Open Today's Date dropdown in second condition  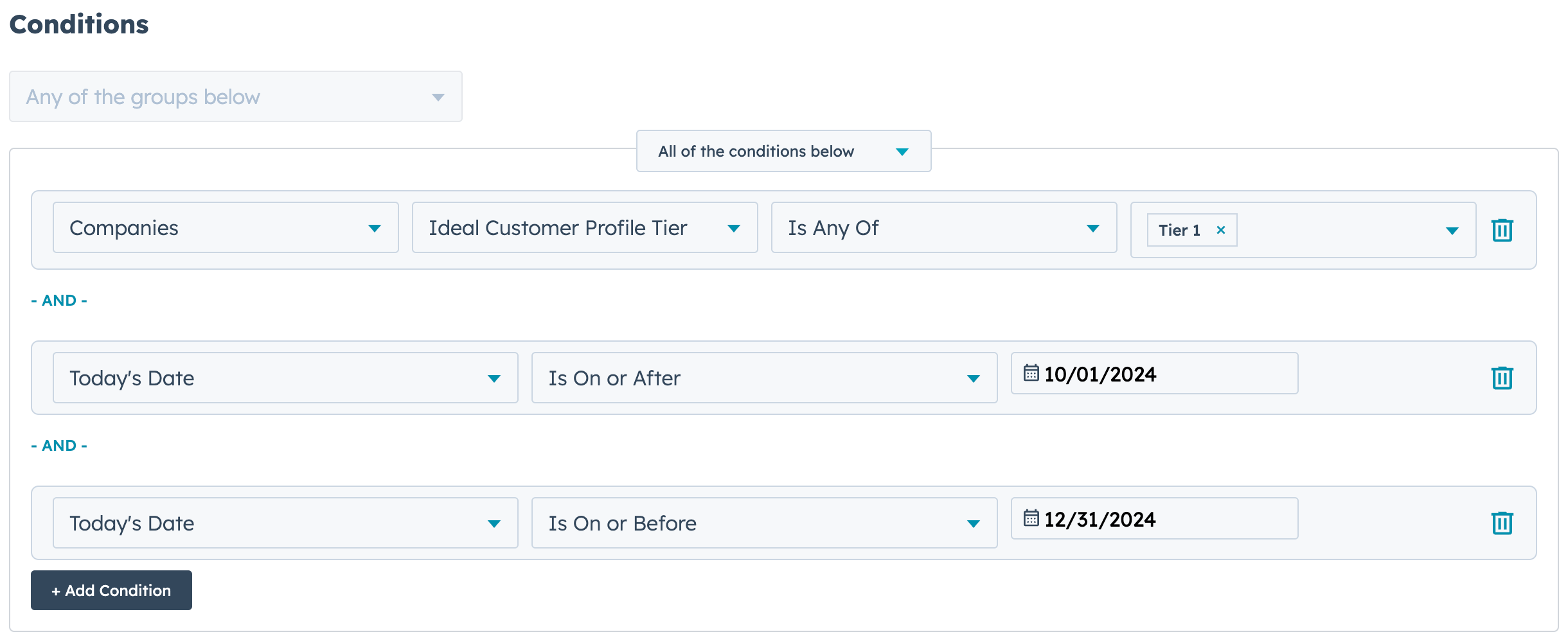tap(285, 378)
